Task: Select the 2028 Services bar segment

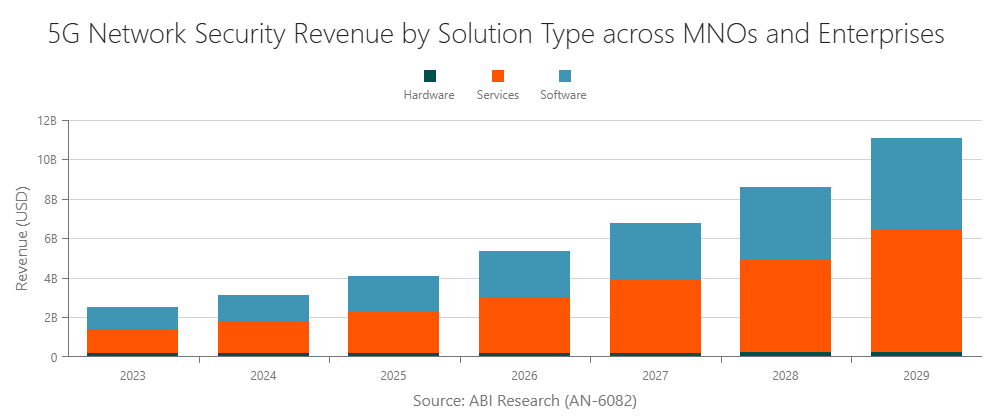Action: coord(785,305)
